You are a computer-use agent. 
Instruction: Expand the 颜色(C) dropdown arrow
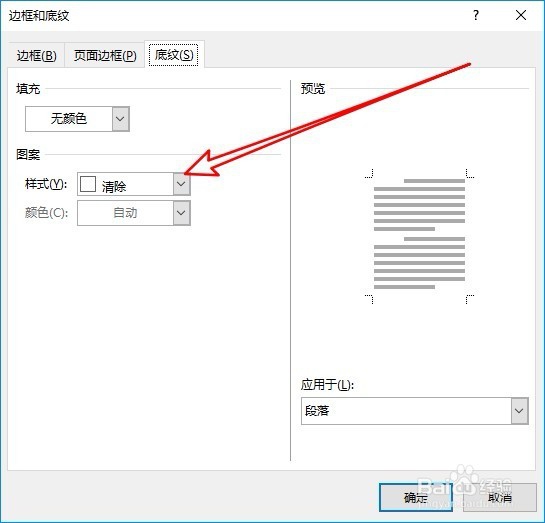coord(181,213)
